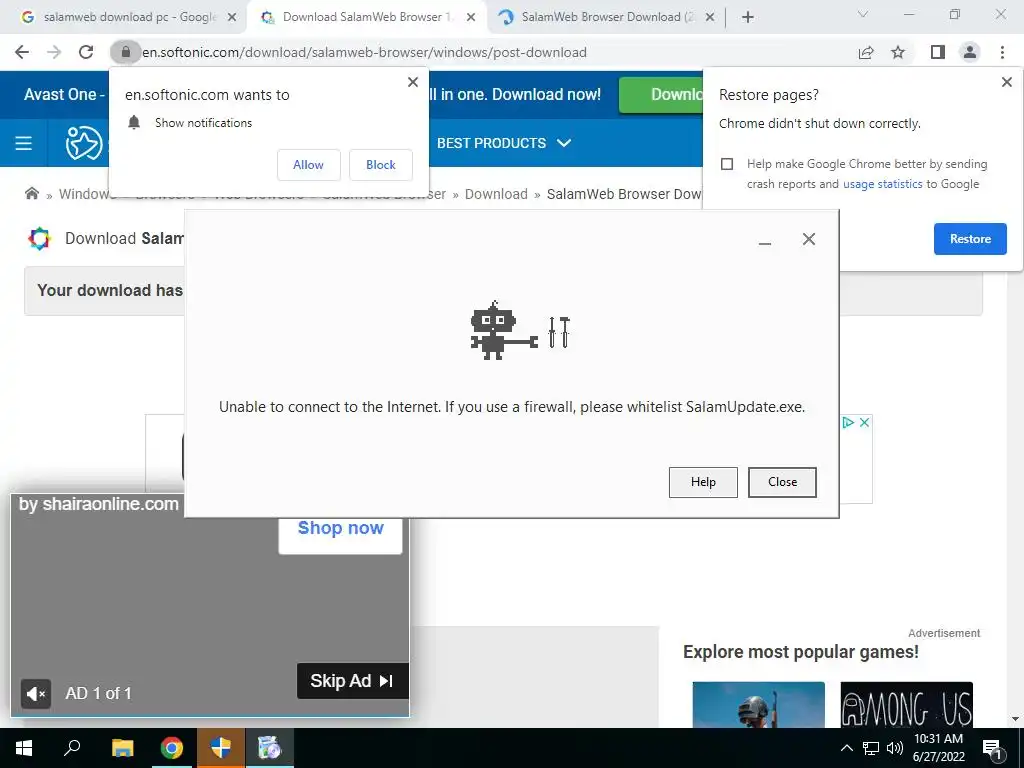Viewport: 1024px width, 768px height.
Task: Expand the BEST PRODUCTS dropdown
Action: [x=504, y=143]
